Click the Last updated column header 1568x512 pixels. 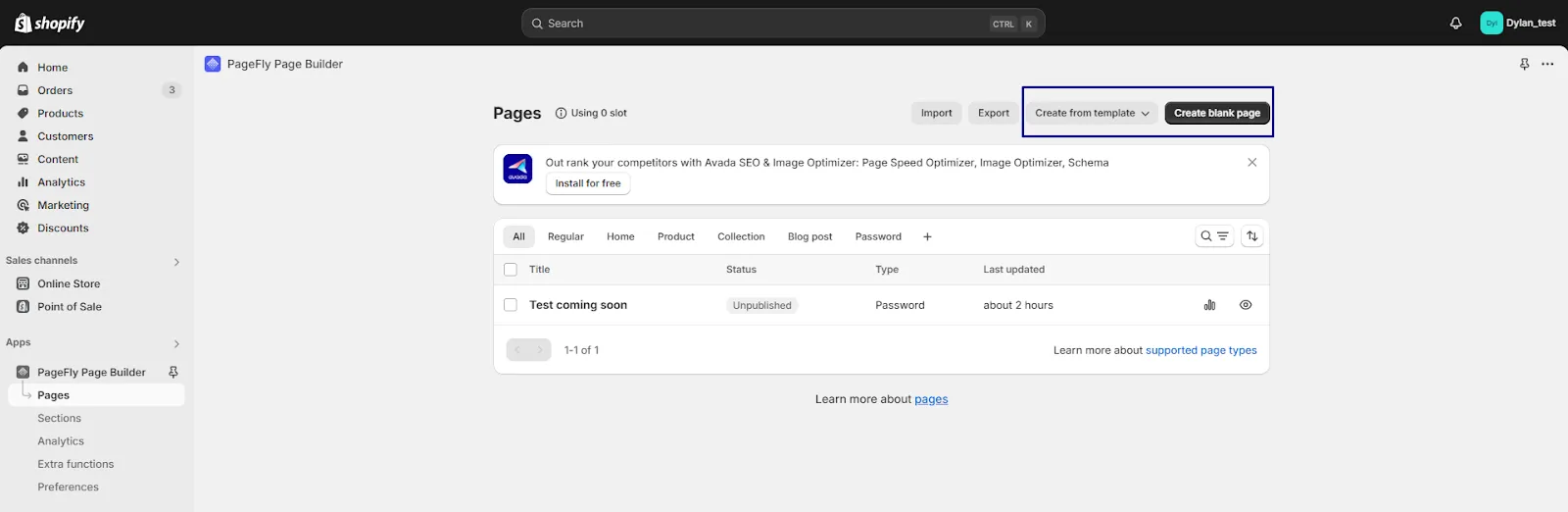click(1014, 270)
